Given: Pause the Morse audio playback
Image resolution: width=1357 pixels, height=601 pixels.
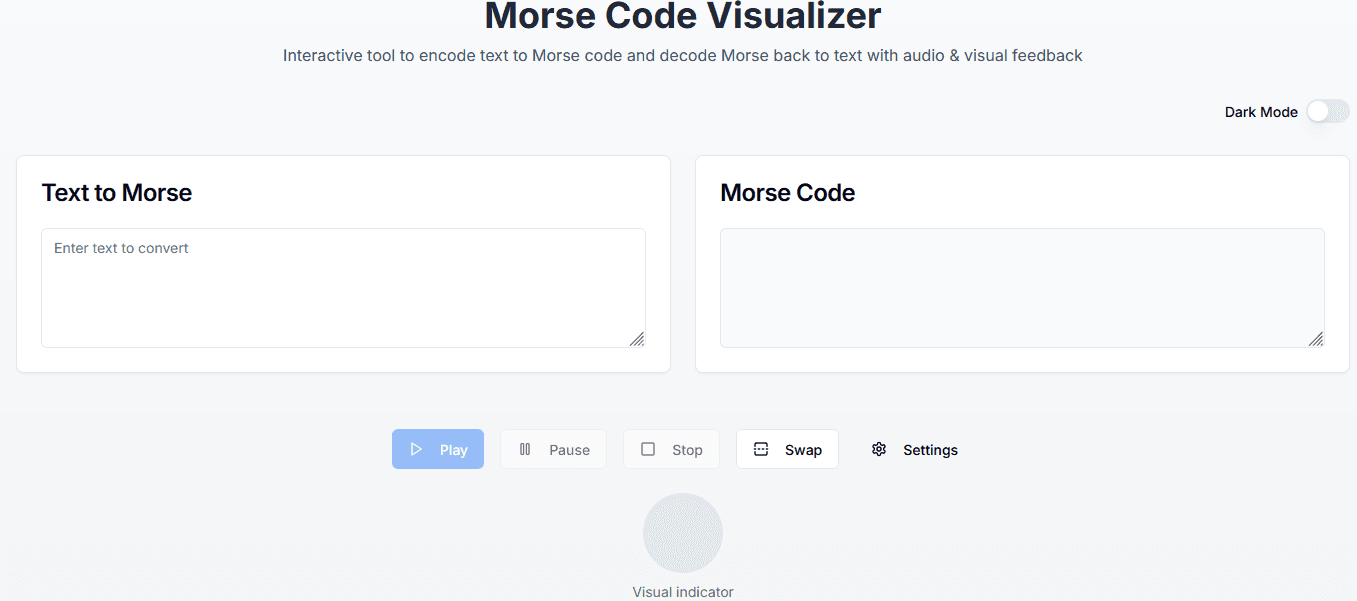Looking at the screenshot, I should click(x=553, y=449).
